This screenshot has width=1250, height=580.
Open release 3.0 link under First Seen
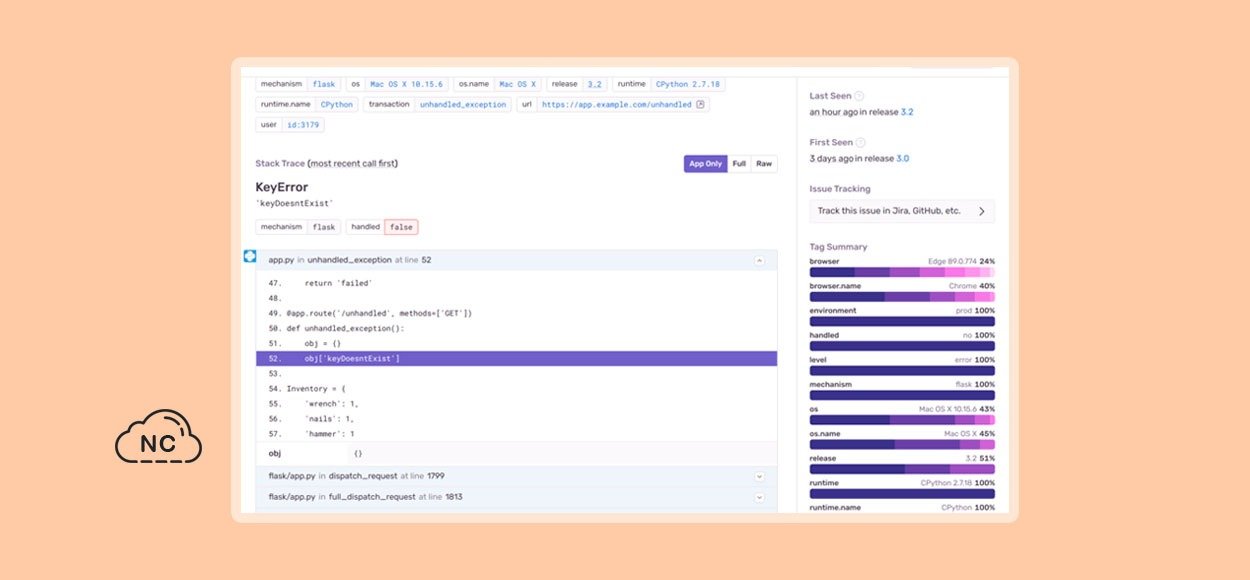pyautogui.click(x=902, y=159)
